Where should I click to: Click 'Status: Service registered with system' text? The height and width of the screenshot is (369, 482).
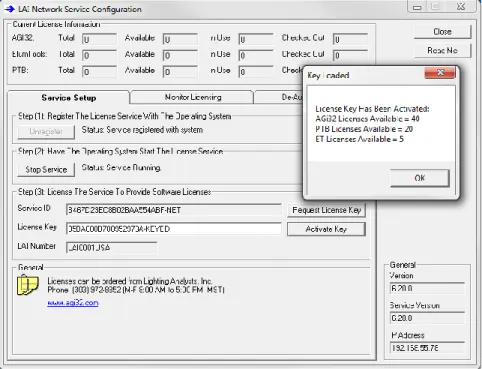142,130
